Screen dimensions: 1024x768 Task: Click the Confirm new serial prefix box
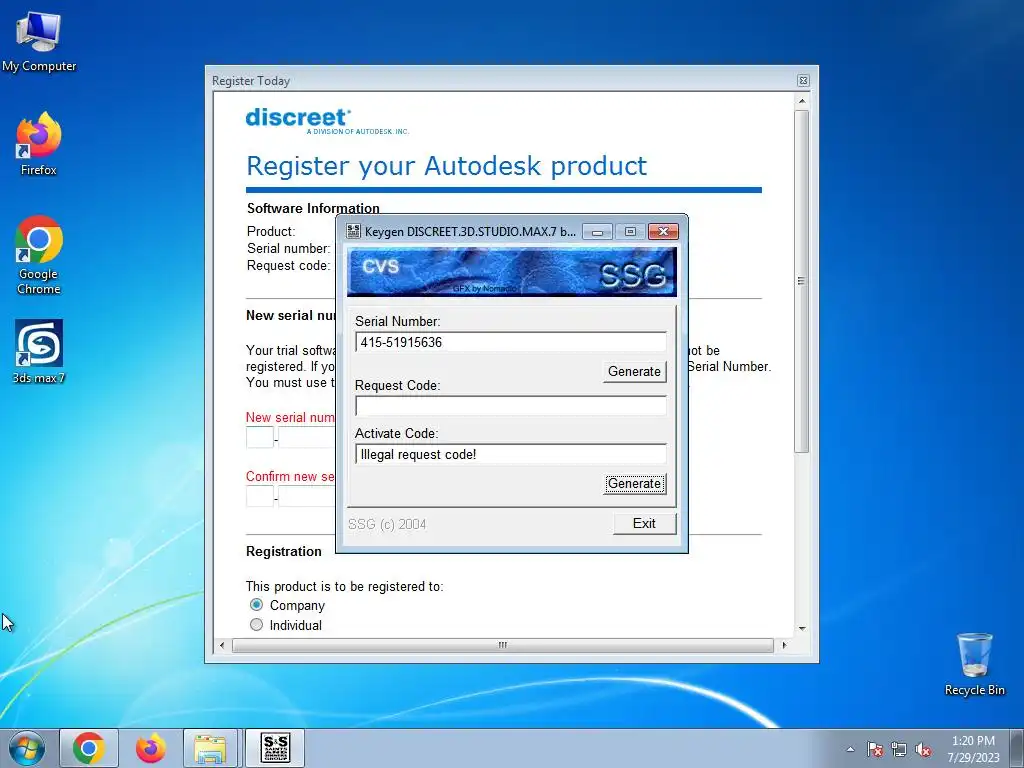pos(260,496)
